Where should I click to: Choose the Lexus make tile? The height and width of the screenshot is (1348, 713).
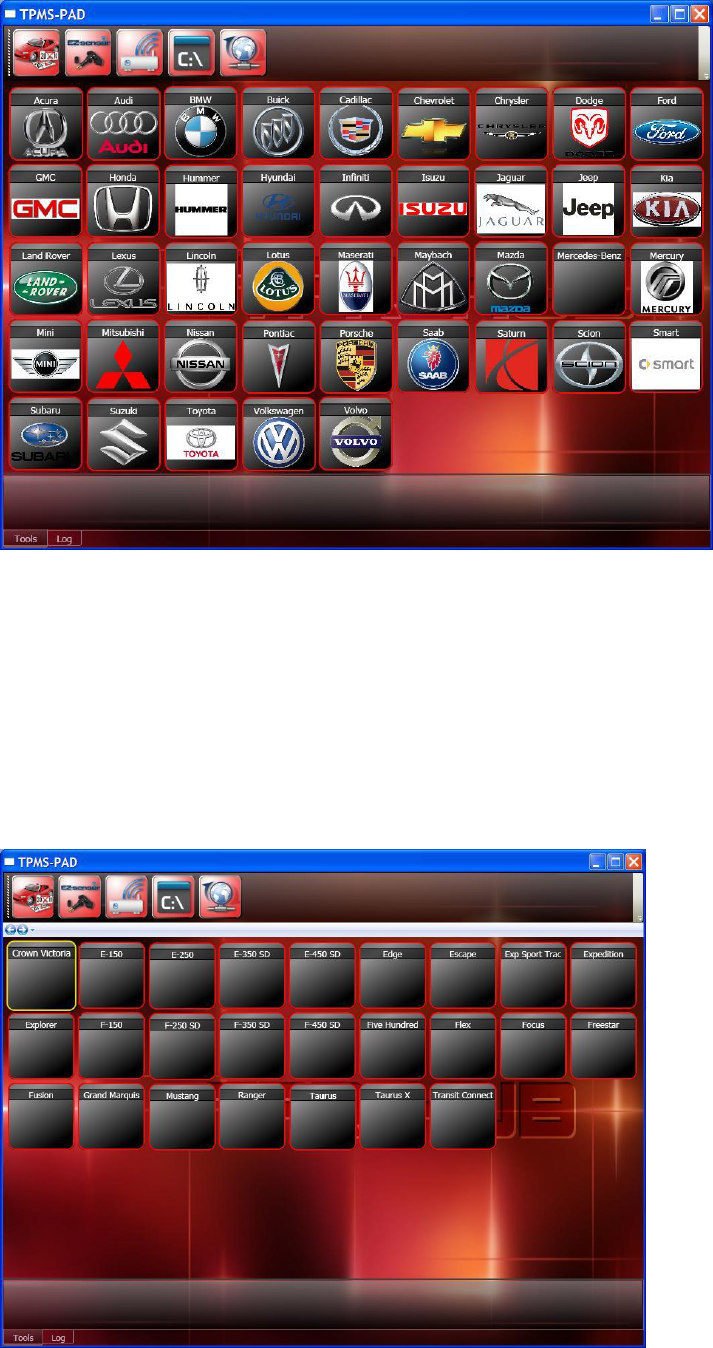point(123,280)
